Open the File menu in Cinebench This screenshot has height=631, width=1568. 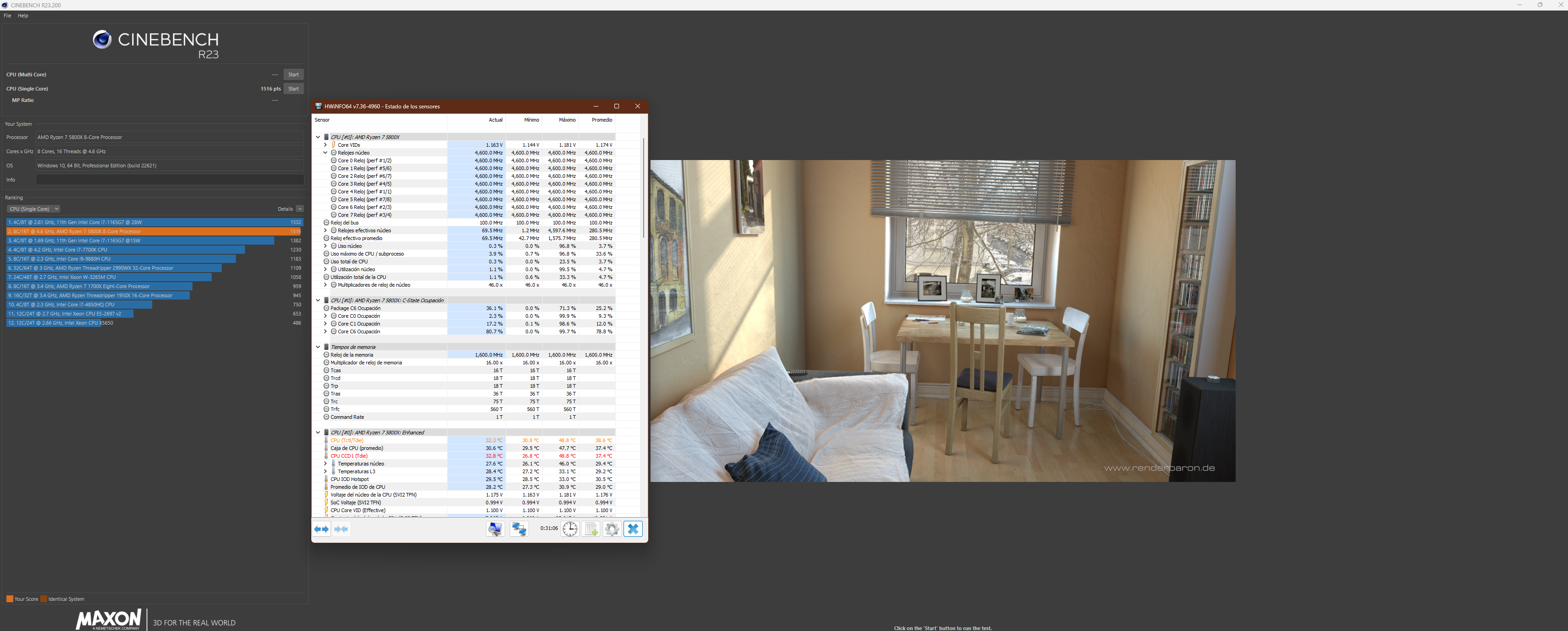(x=7, y=16)
